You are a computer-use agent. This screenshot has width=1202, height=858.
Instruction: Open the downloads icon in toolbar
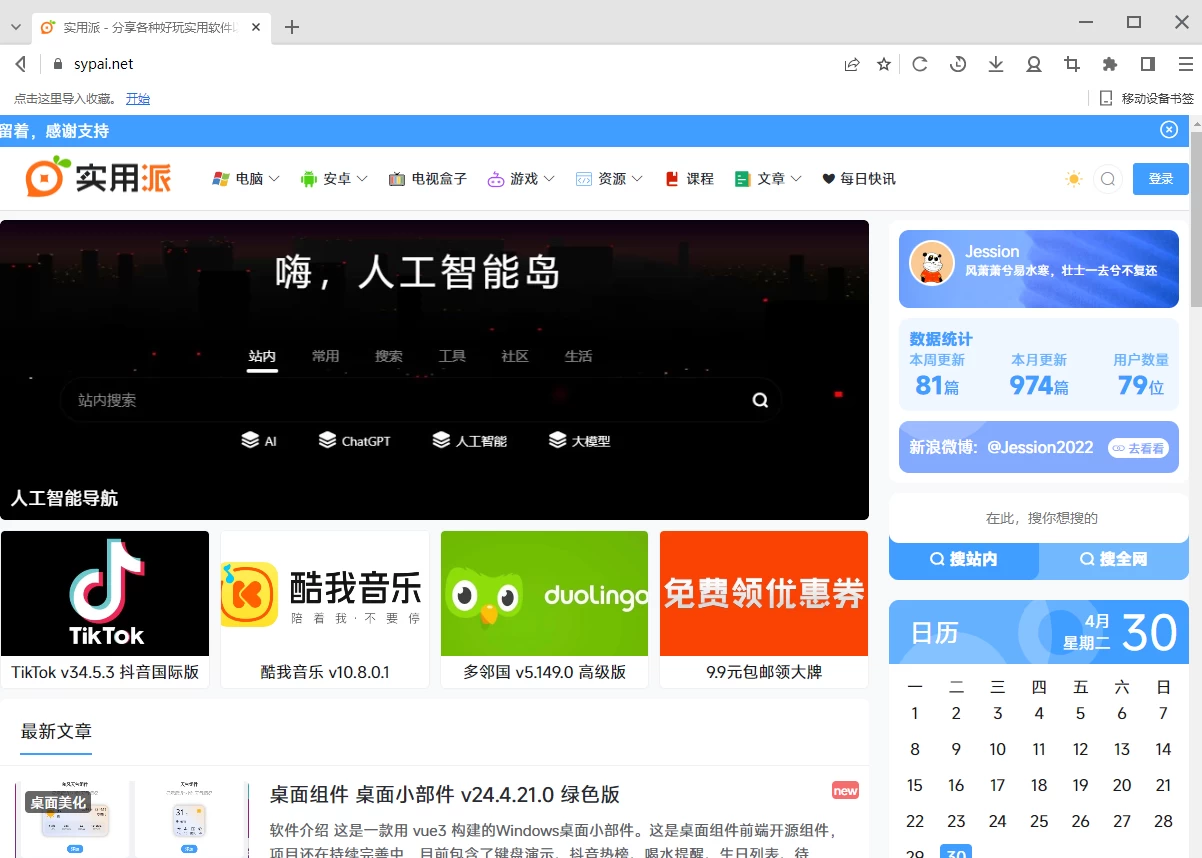coord(996,65)
